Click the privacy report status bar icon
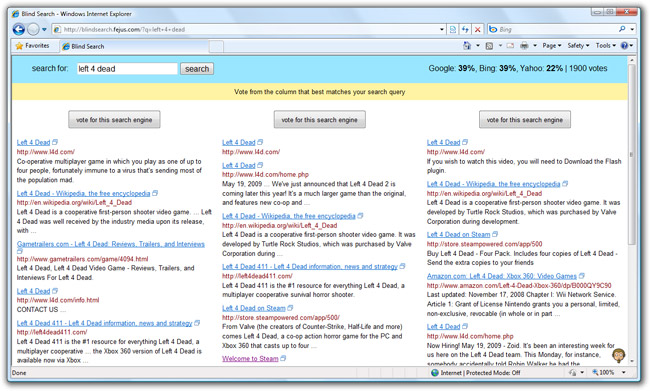 tap(573, 373)
